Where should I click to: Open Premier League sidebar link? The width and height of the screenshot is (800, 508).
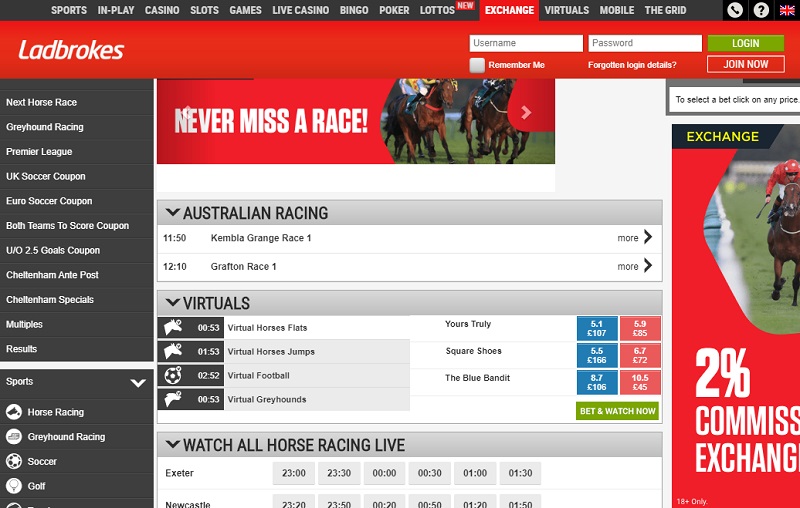[x=39, y=151]
